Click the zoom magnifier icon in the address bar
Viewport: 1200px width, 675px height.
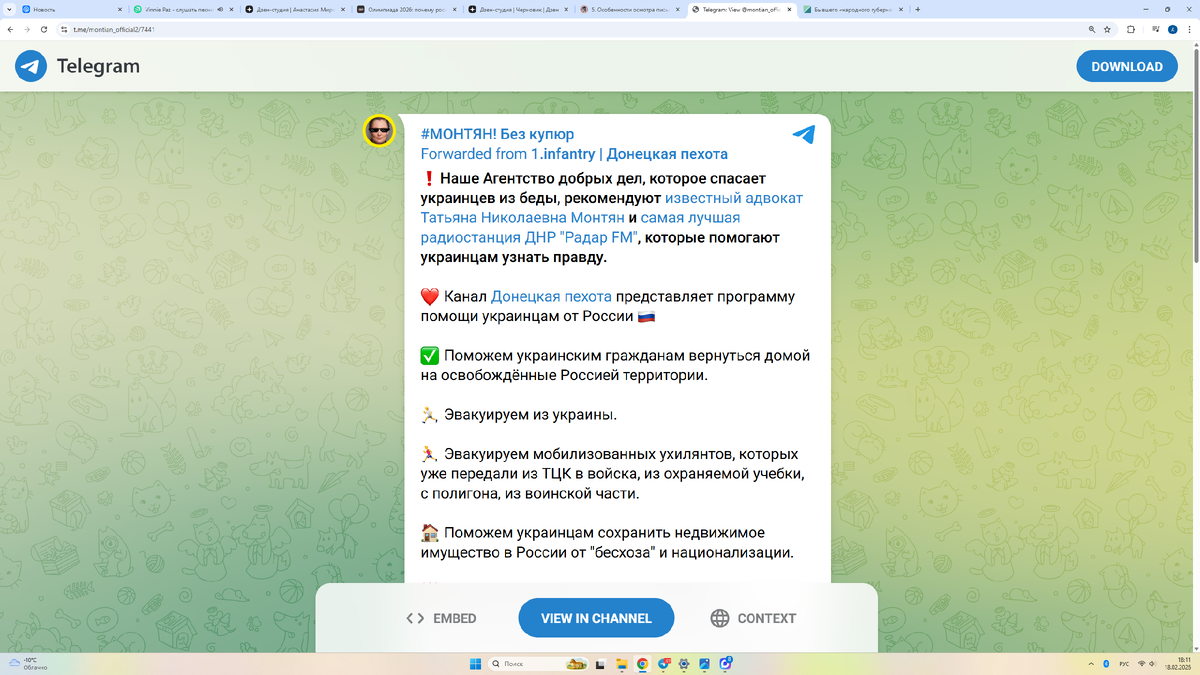pyautogui.click(x=1092, y=29)
